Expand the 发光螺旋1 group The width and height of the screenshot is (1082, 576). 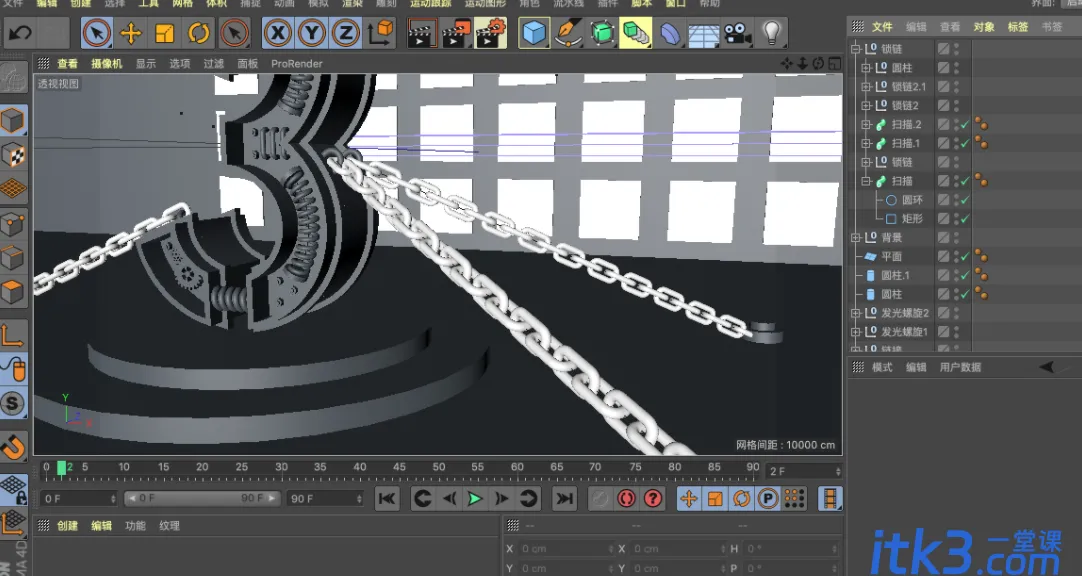(x=856, y=332)
